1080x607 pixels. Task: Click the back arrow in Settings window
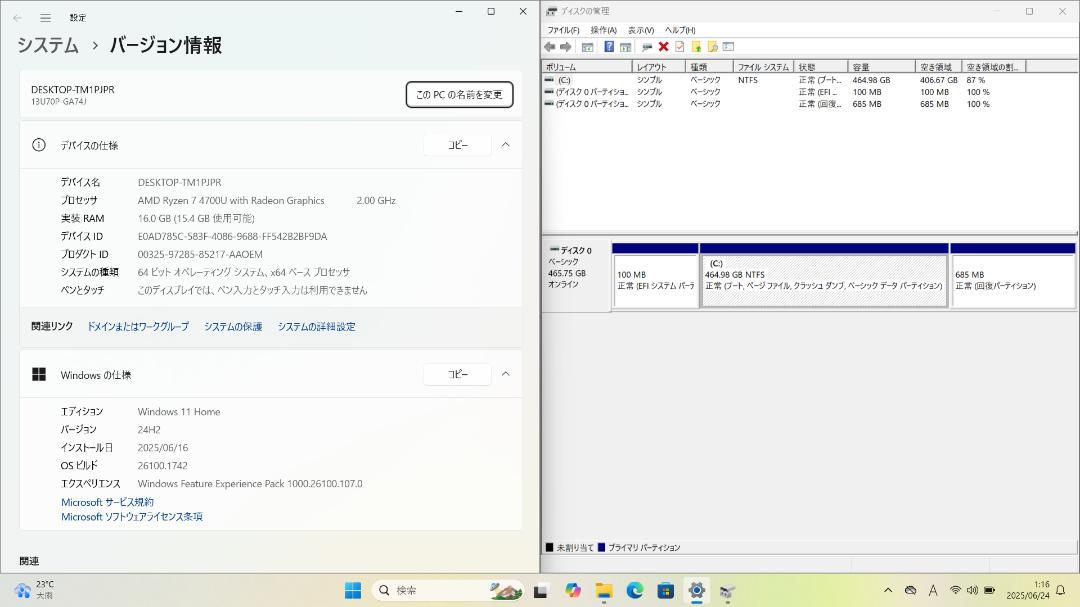17,18
